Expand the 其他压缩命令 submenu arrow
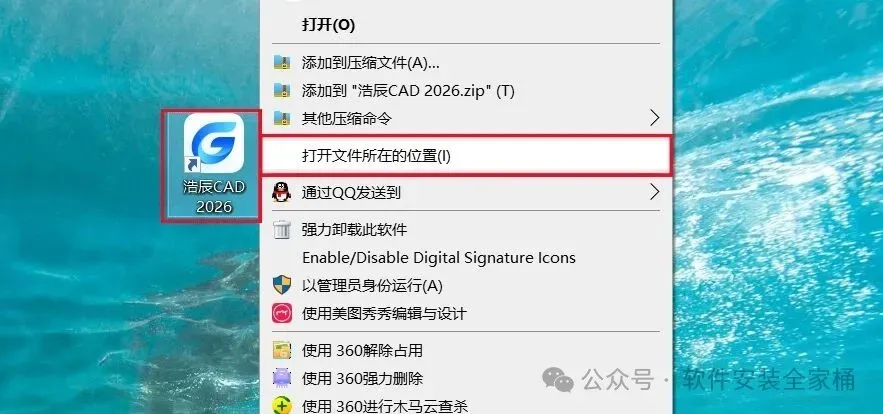The height and width of the screenshot is (414, 883). [x=654, y=118]
